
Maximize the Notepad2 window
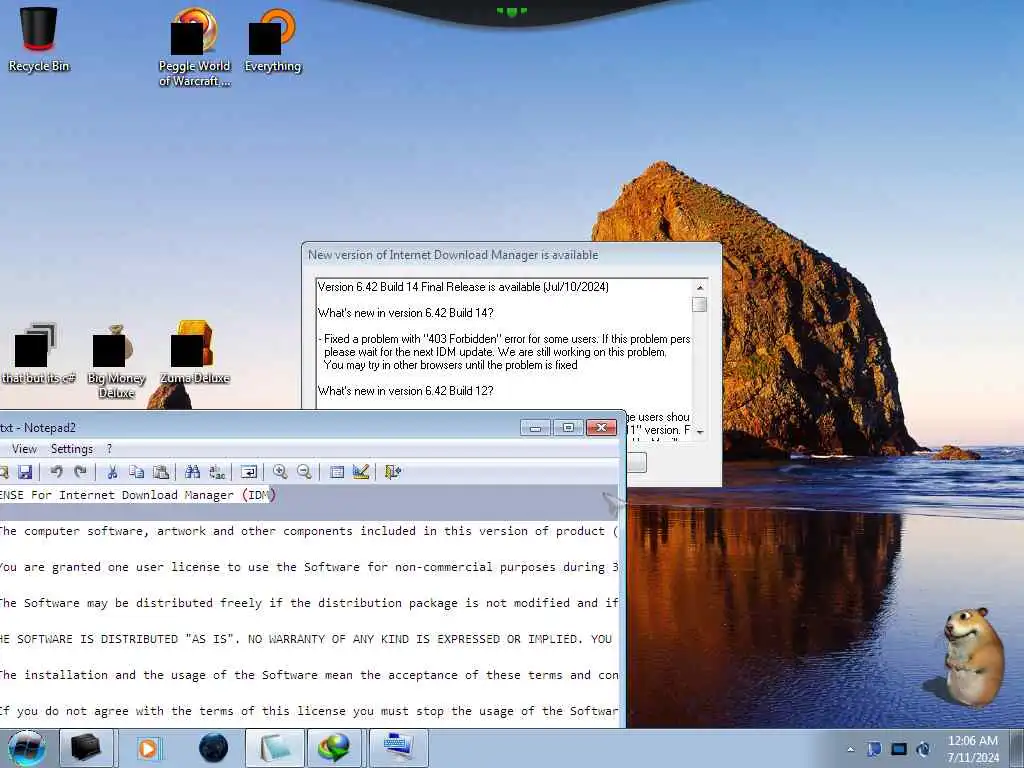pyautogui.click(x=568, y=428)
